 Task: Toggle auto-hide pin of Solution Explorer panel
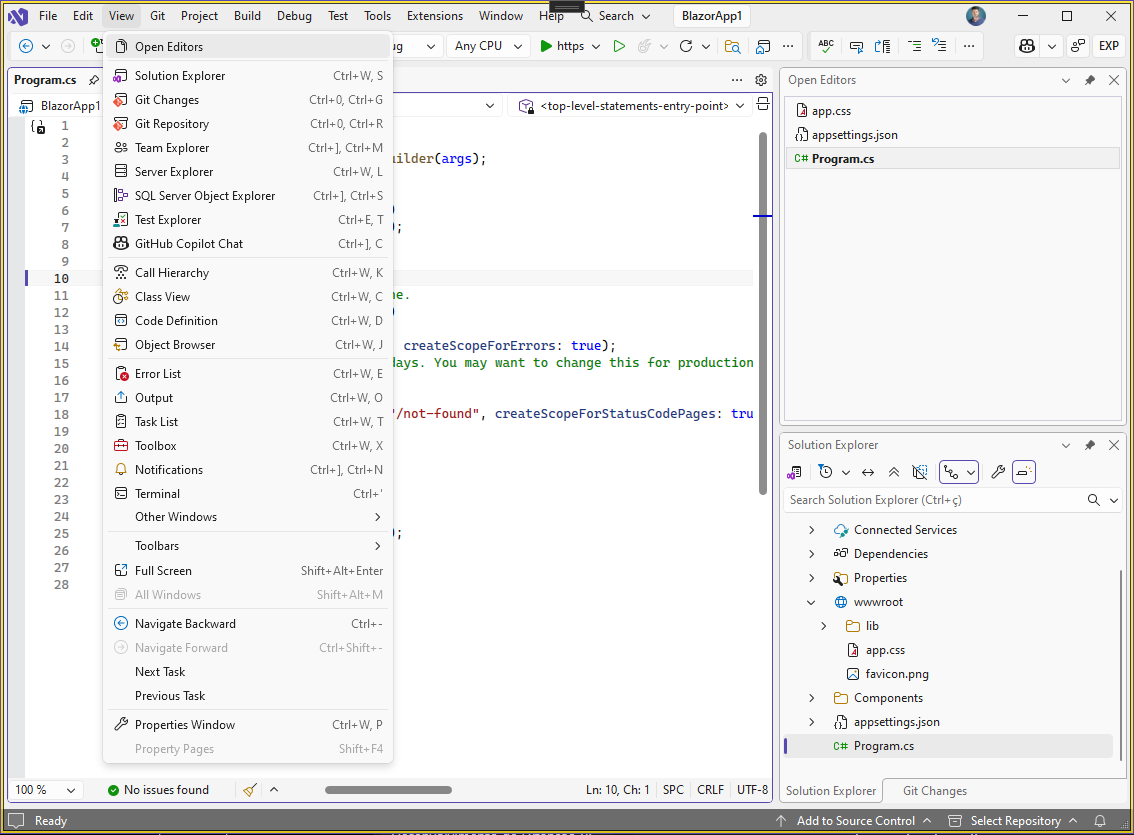[1090, 445]
